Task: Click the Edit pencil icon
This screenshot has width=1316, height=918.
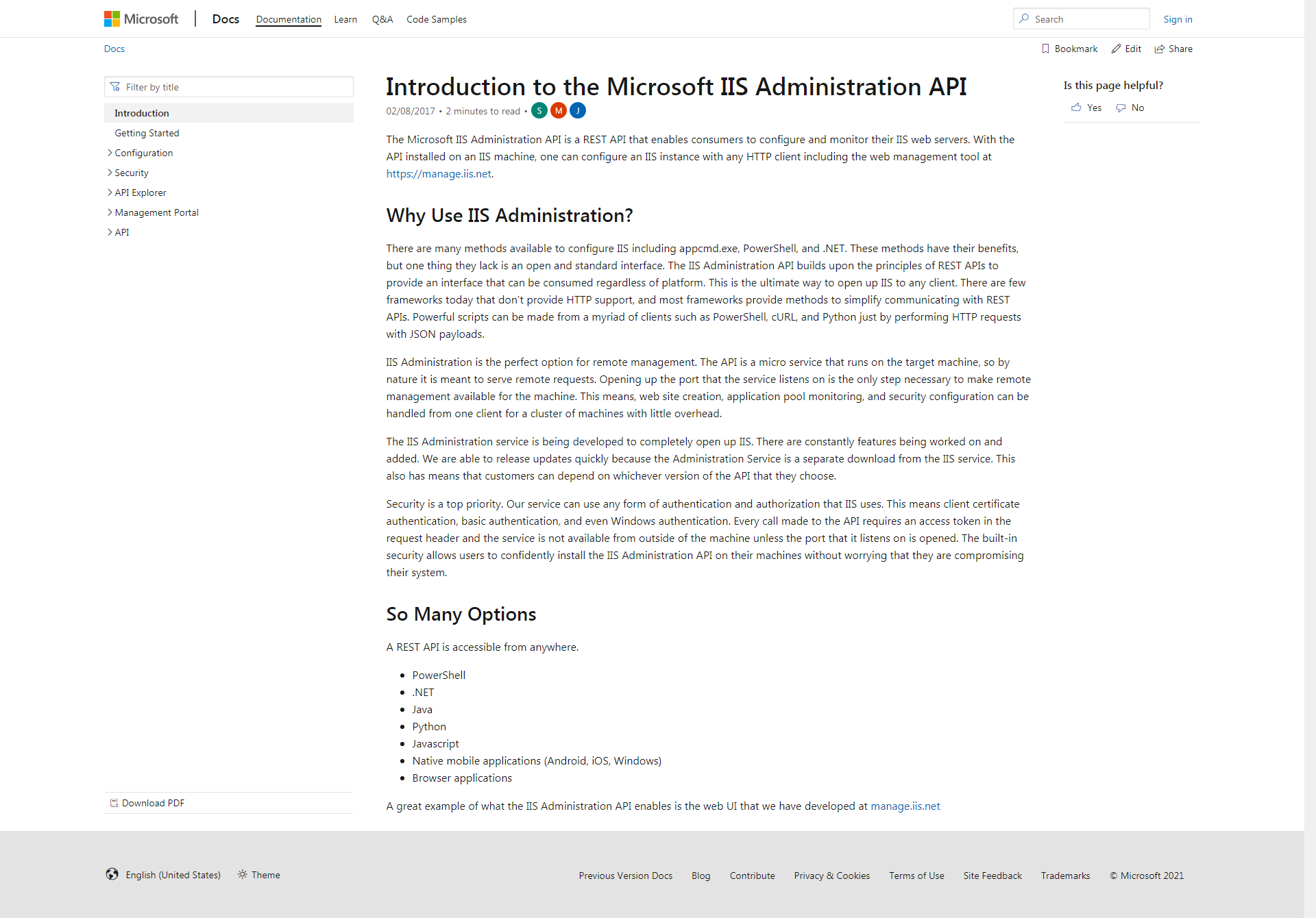Action: click(x=1116, y=49)
